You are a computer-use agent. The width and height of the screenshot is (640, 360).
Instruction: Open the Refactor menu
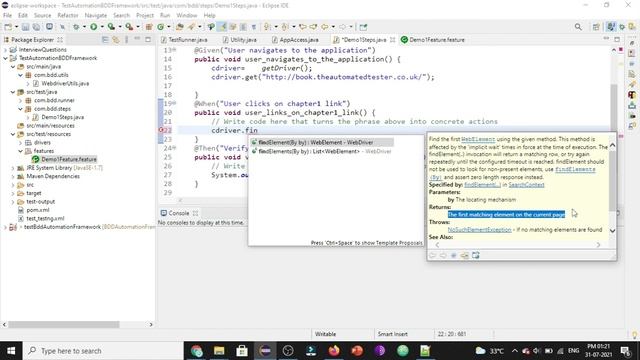[x=68, y=16]
